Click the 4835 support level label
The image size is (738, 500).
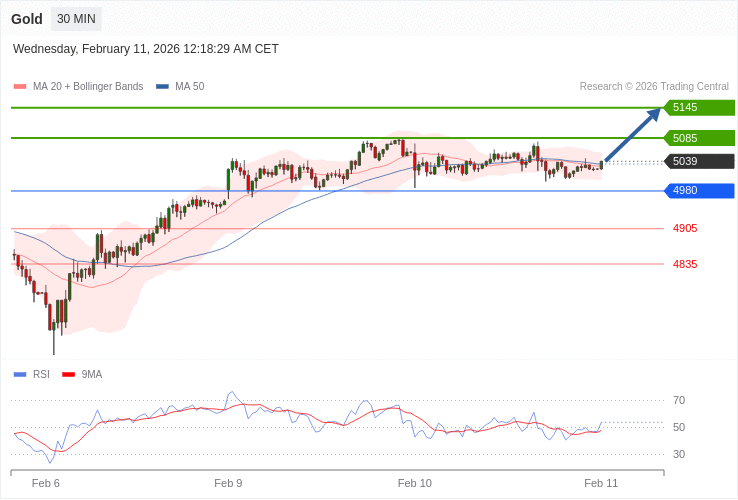click(685, 264)
